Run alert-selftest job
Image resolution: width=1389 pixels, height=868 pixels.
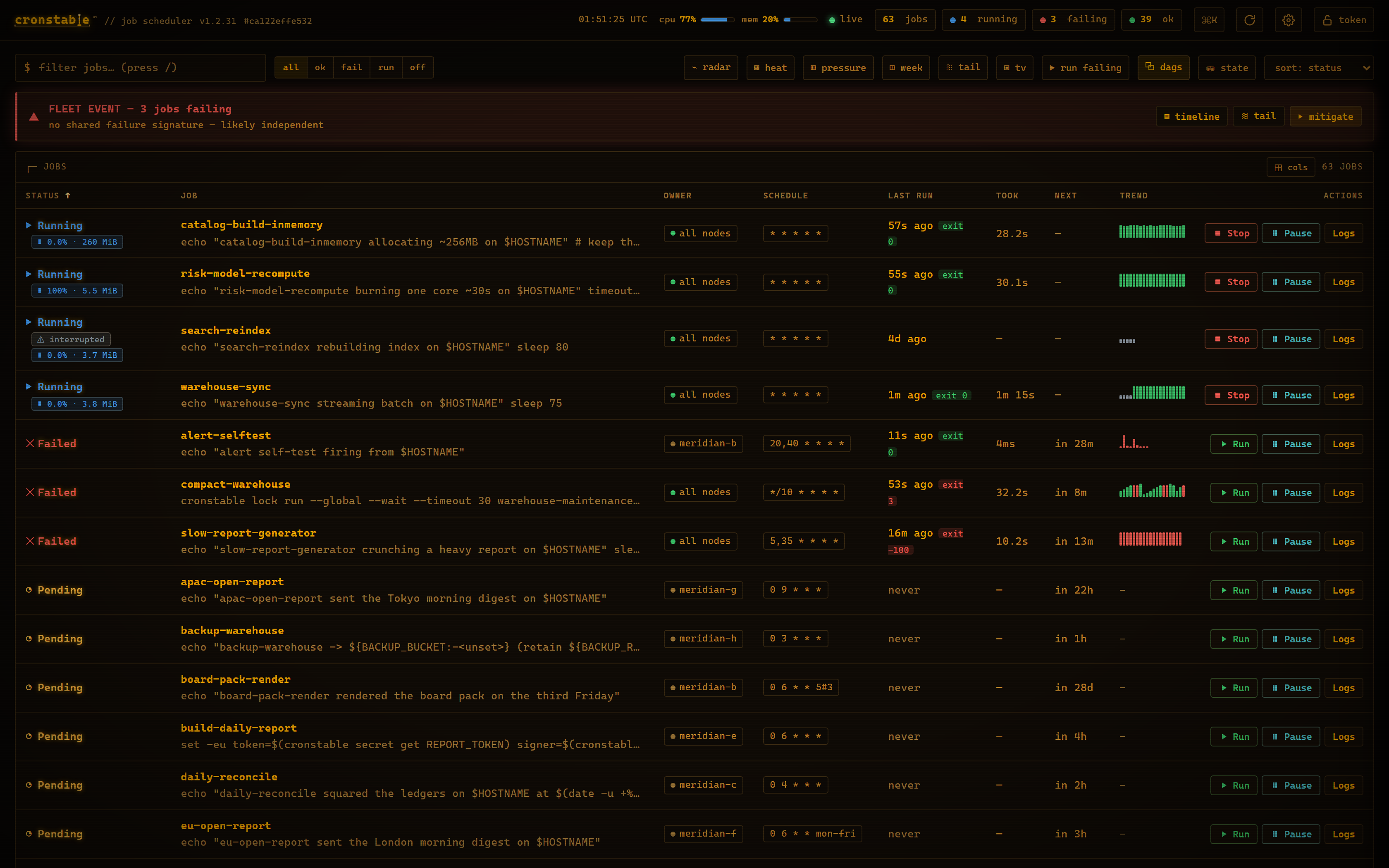[1234, 444]
